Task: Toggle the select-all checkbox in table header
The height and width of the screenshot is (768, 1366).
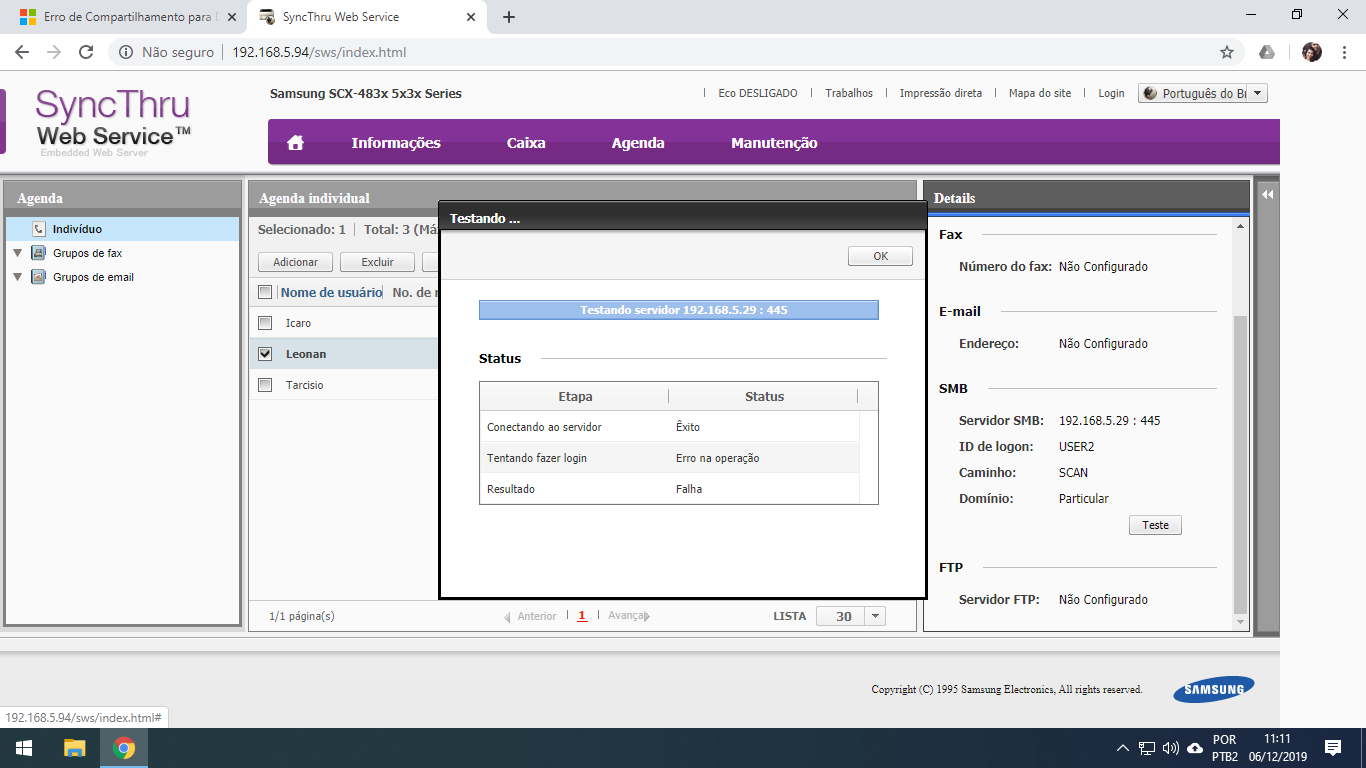Action: click(x=265, y=292)
